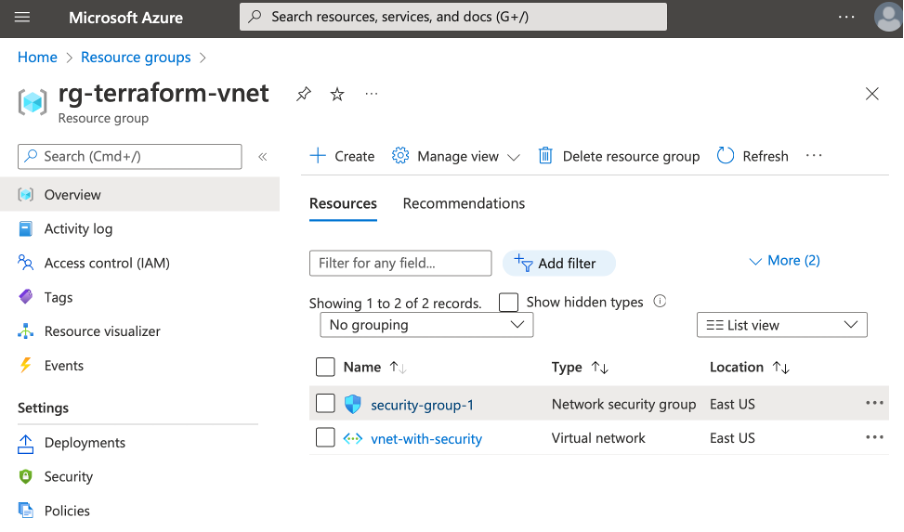
Task: Collapse the left navigation sidebar
Action: click(262, 157)
